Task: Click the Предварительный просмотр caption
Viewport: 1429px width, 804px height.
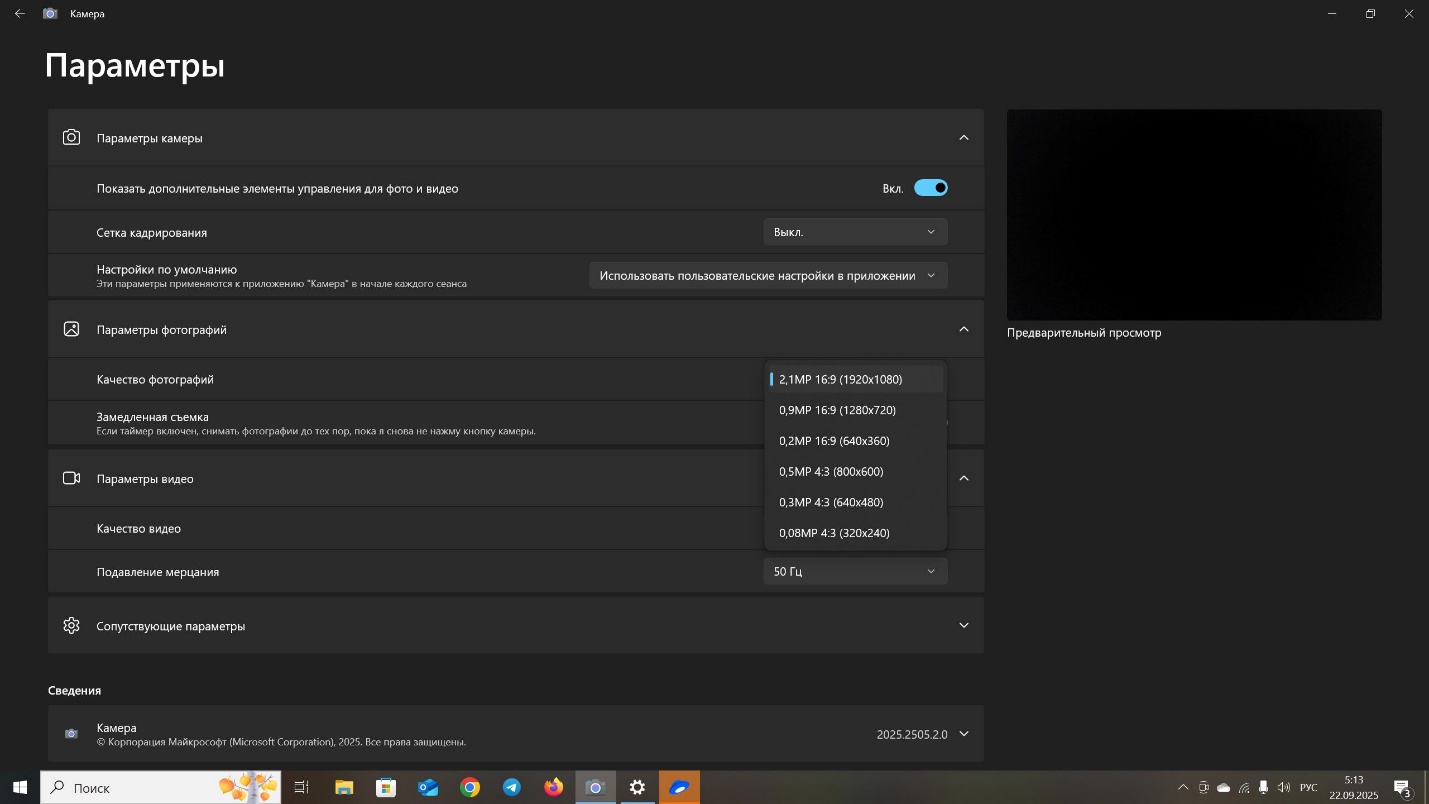Action: point(1084,333)
